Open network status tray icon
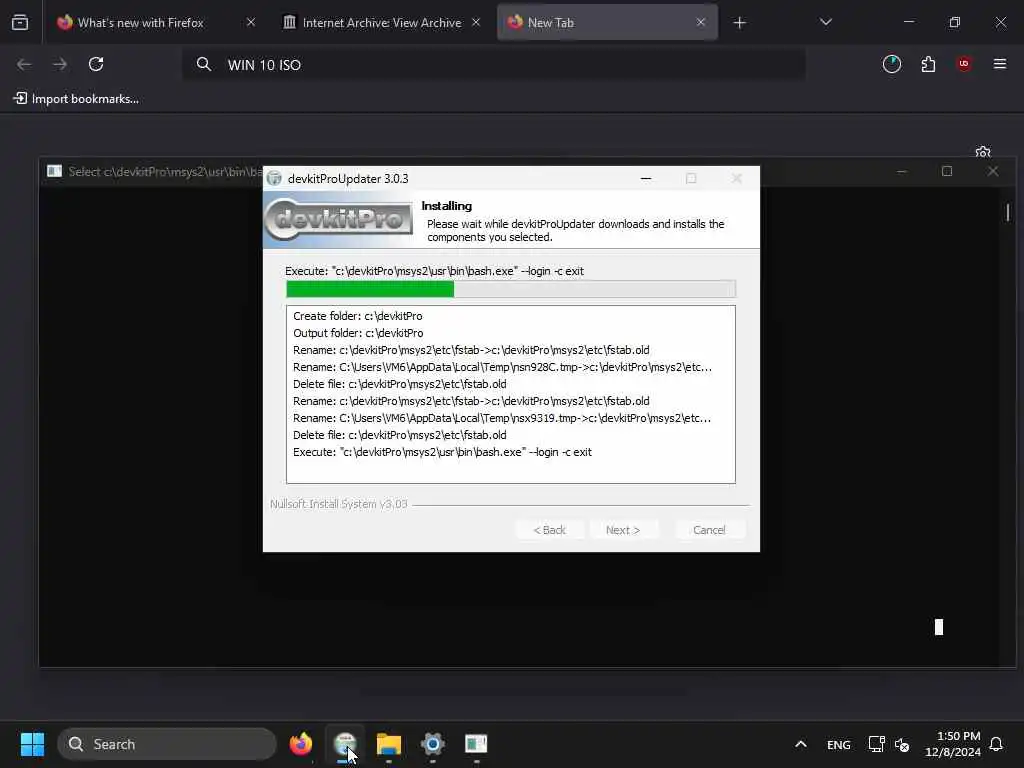This screenshot has width=1024, height=768. [876, 744]
